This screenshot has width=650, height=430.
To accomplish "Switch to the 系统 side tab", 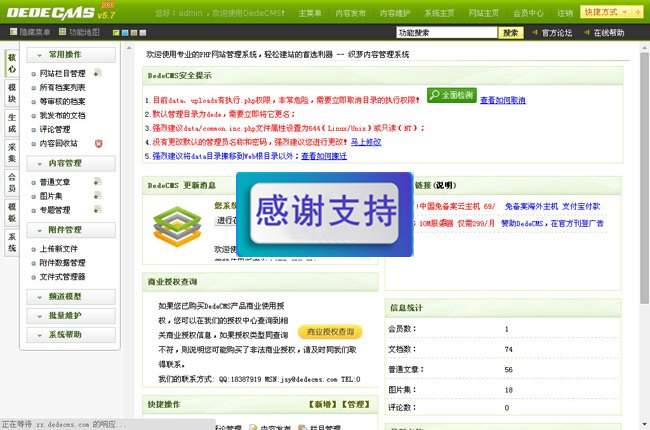I will (12, 242).
